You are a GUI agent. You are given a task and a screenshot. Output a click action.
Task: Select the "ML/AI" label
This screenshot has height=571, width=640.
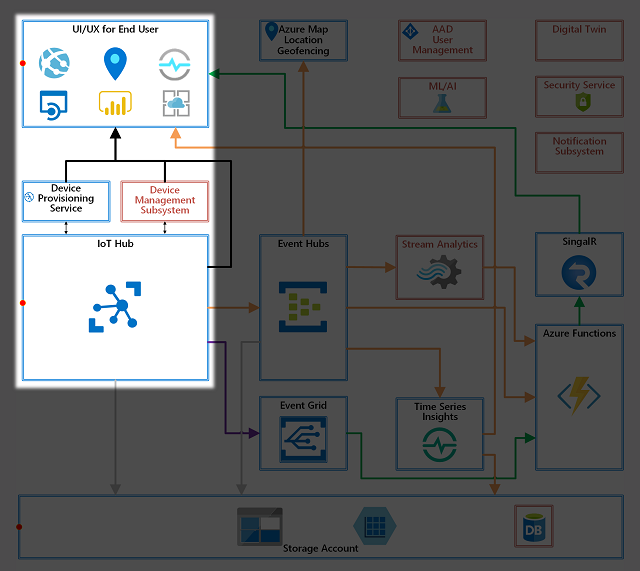coord(442,87)
